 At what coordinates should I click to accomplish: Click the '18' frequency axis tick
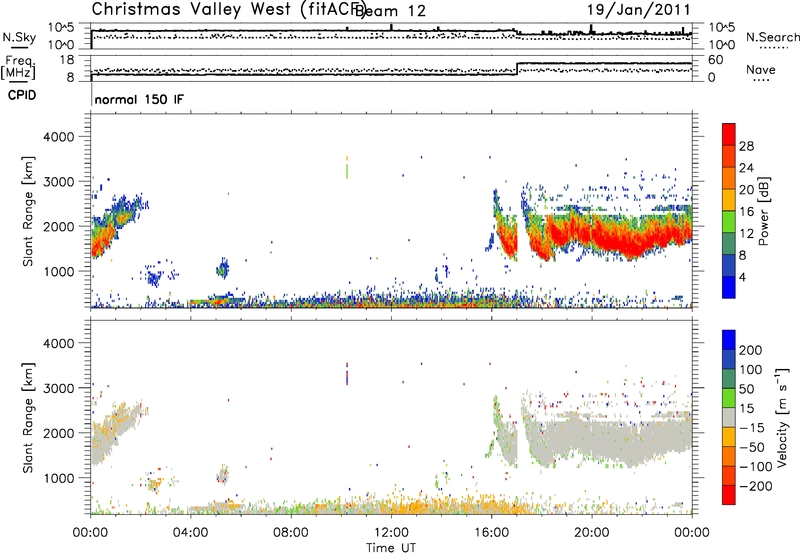click(x=67, y=60)
